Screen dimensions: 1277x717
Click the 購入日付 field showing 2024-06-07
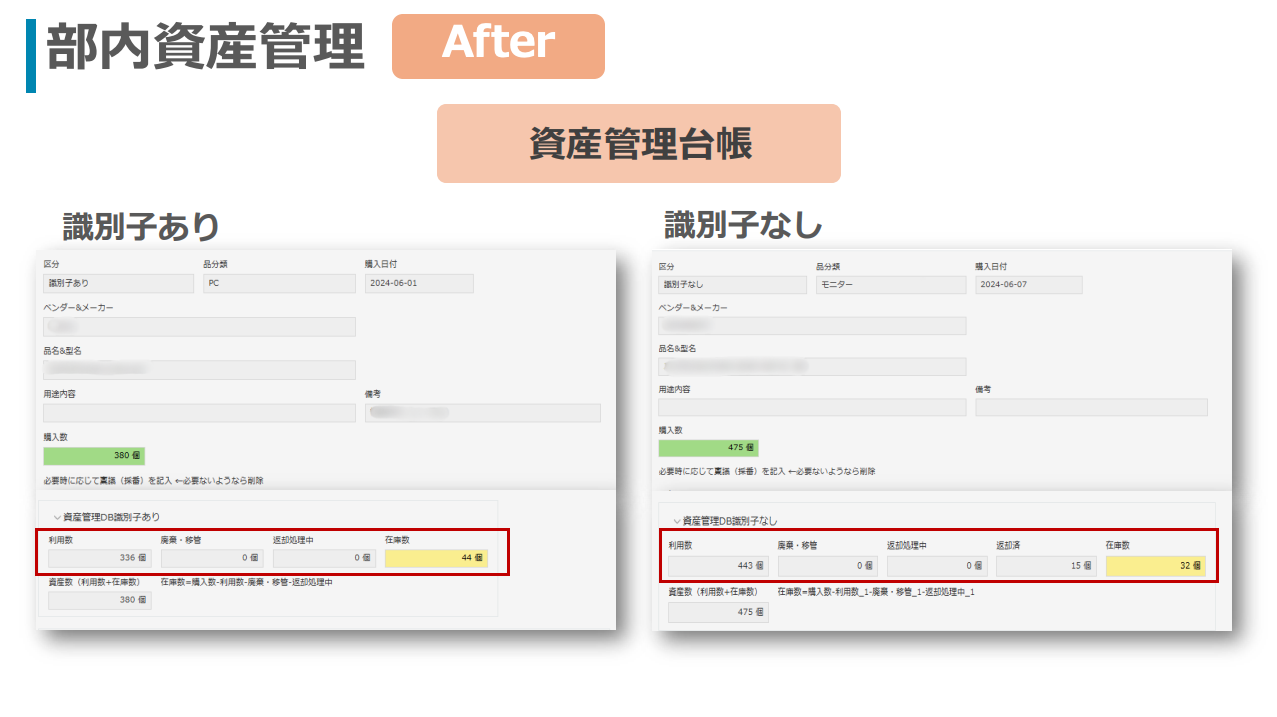coord(1028,285)
